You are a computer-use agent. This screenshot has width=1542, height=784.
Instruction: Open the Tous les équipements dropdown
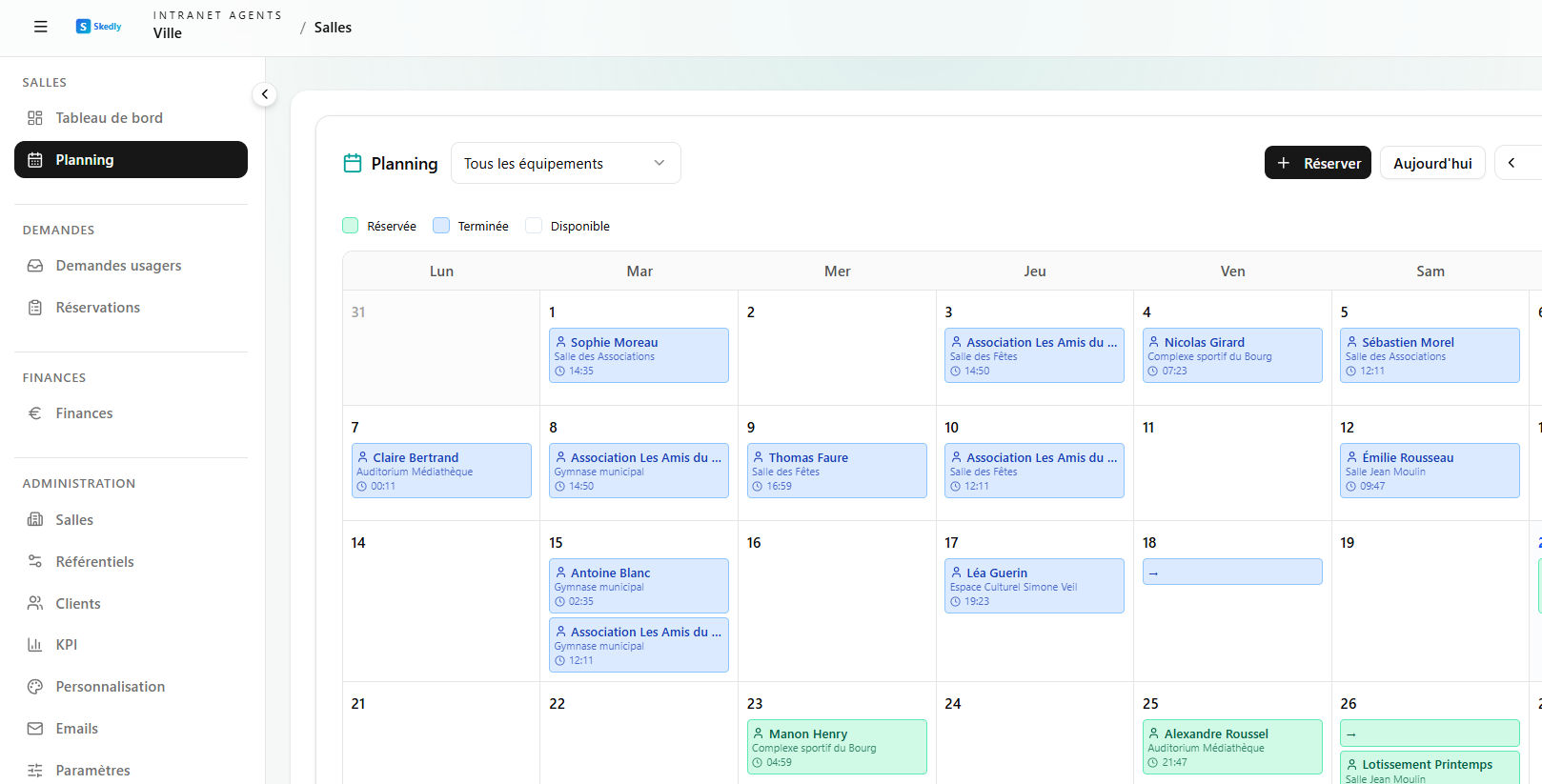click(x=565, y=163)
